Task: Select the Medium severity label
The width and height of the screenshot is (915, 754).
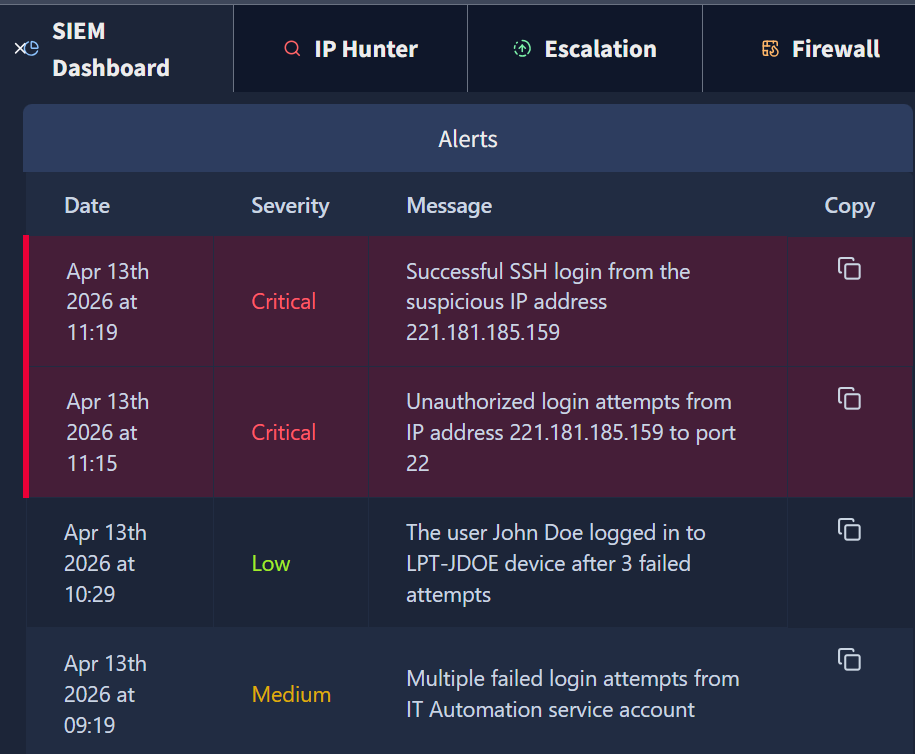Action: [x=291, y=694]
